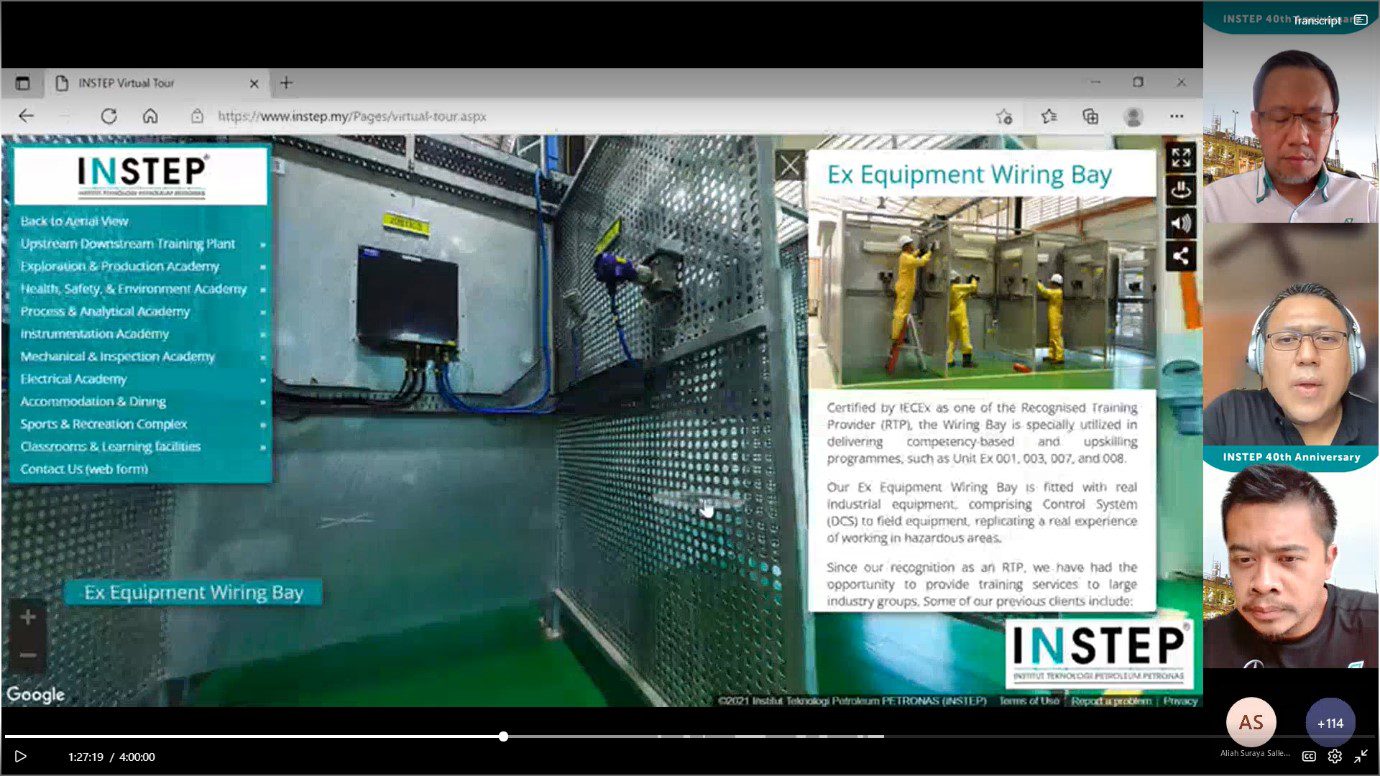Toggle closed captions in the video player
Image resolution: width=1380 pixels, height=776 pixels.
[x=1308, y=756]
